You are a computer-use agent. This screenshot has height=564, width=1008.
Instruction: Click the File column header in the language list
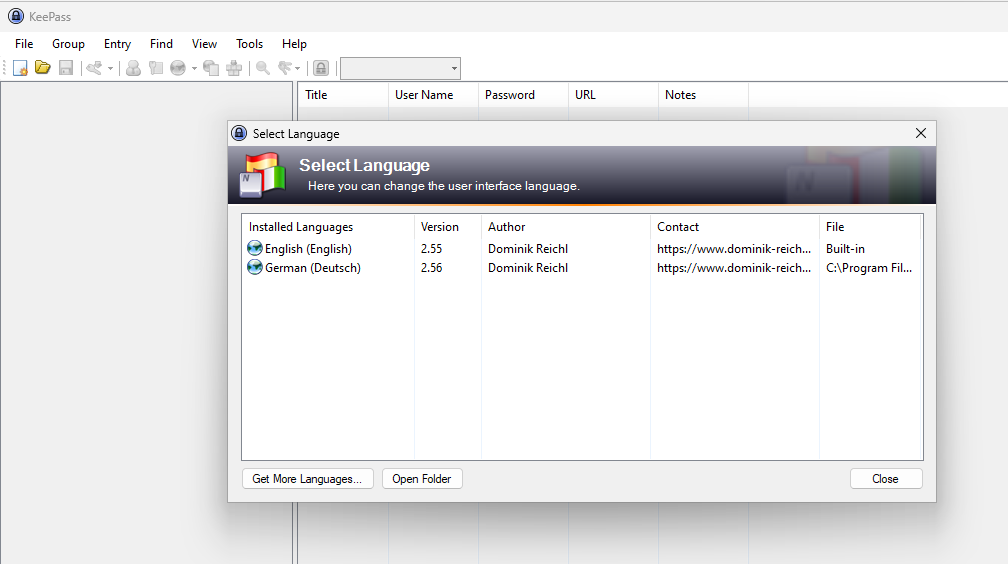(x=870, y=226)
